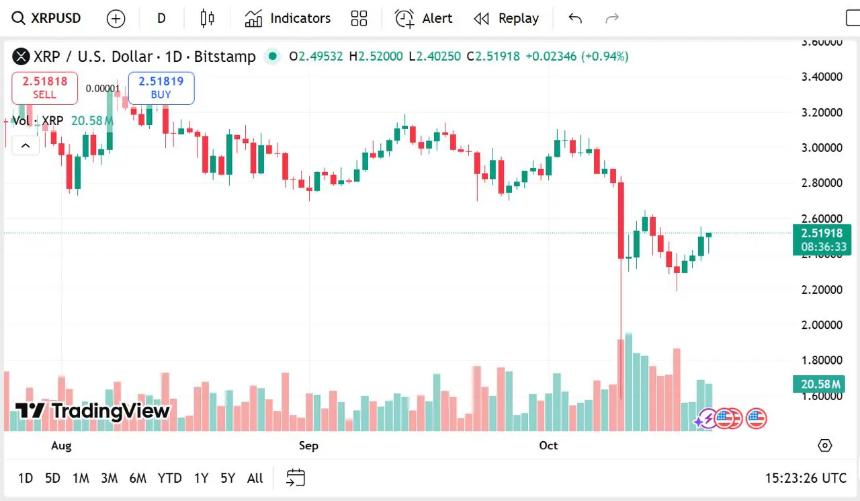Click the purple lightning event icon
Screen dimensions: 860x501
pyautogui.click(x=706, y=418)
